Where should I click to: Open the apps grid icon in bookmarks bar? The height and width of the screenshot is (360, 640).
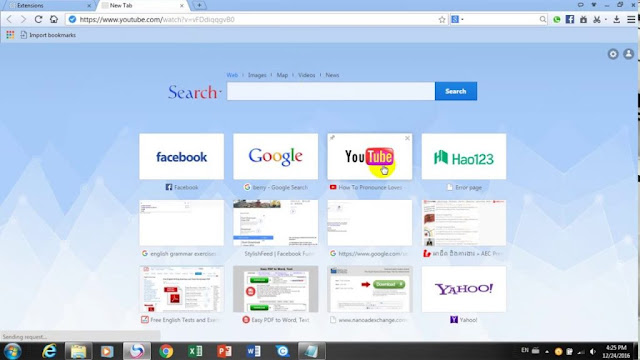10,35
